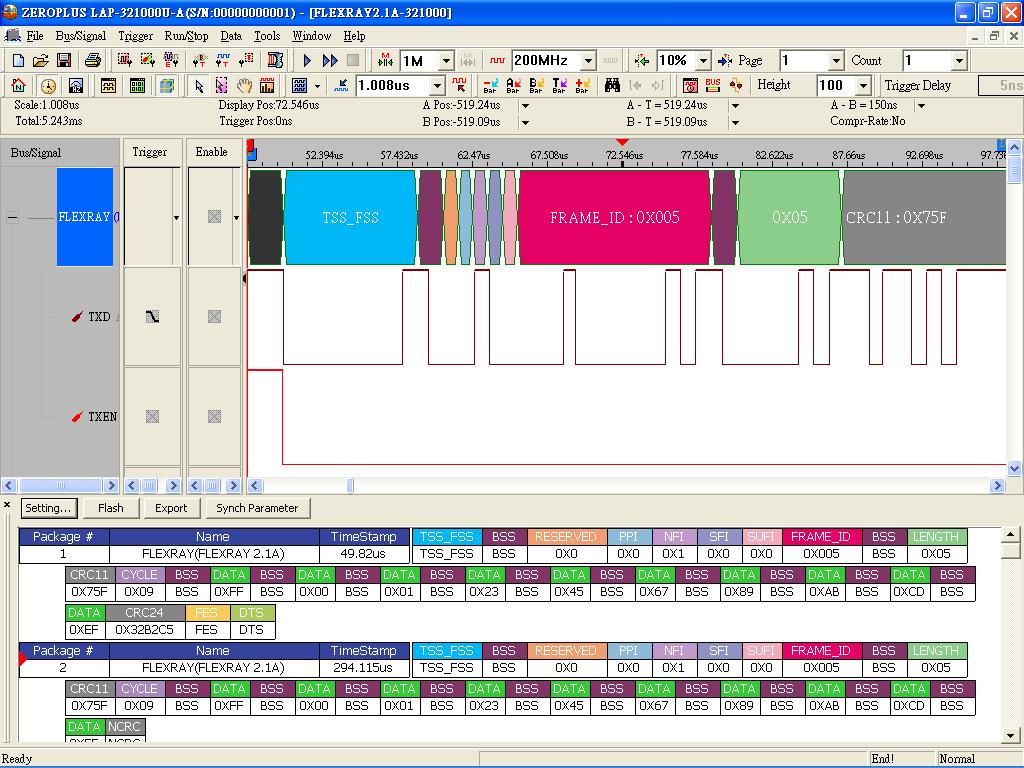Toggle the TXEN signal enable box

(214, 417)
